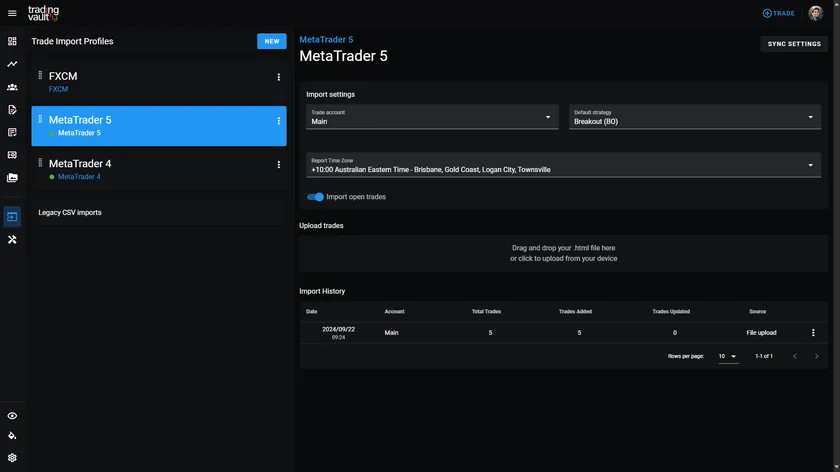Open the analytics line-chart sidebar icon
The height and width of the screenshot is (472, 840).
pyautogui.click(x=12, y=64)
